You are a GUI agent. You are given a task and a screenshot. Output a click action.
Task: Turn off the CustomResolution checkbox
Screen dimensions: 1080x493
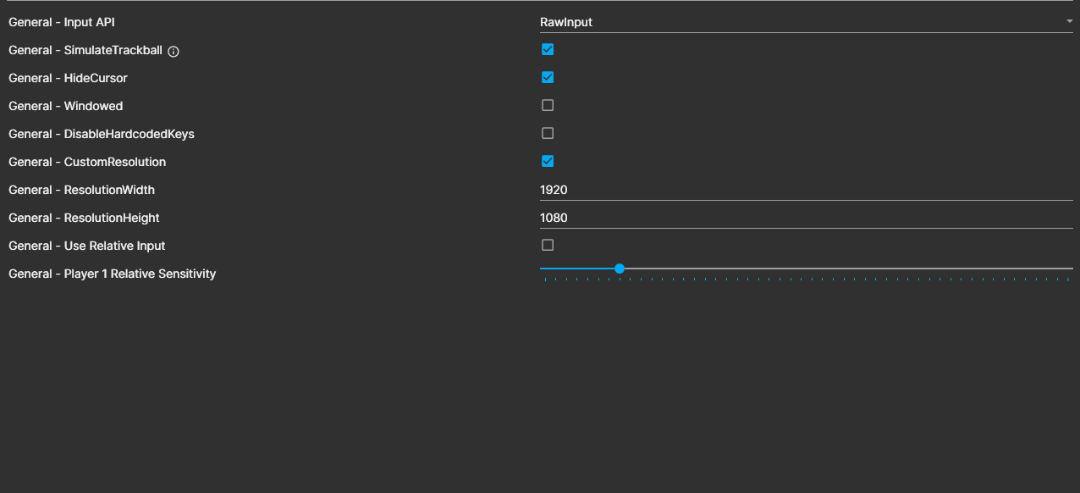tap(547, 161)
